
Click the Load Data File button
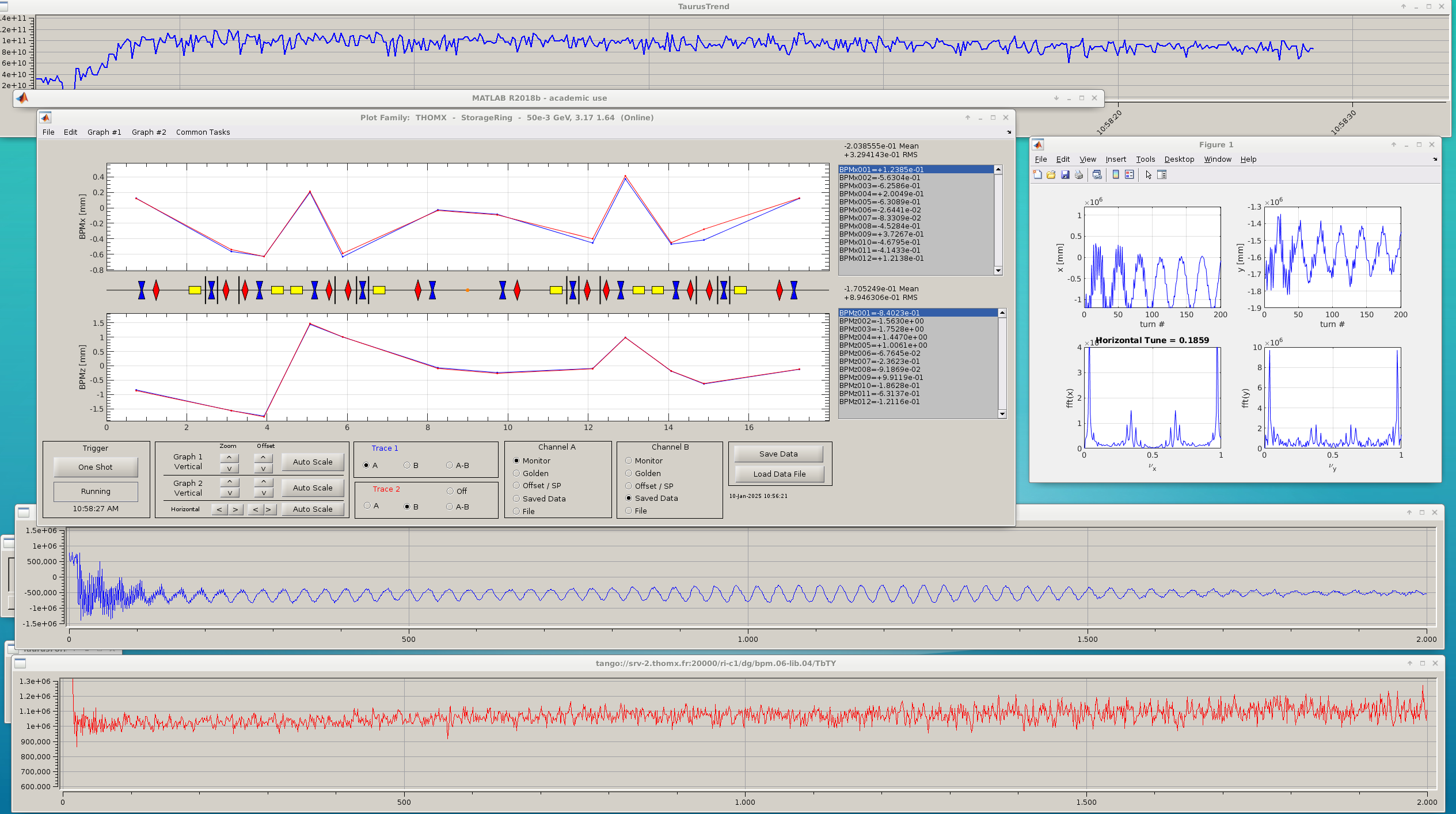point(779,474)
